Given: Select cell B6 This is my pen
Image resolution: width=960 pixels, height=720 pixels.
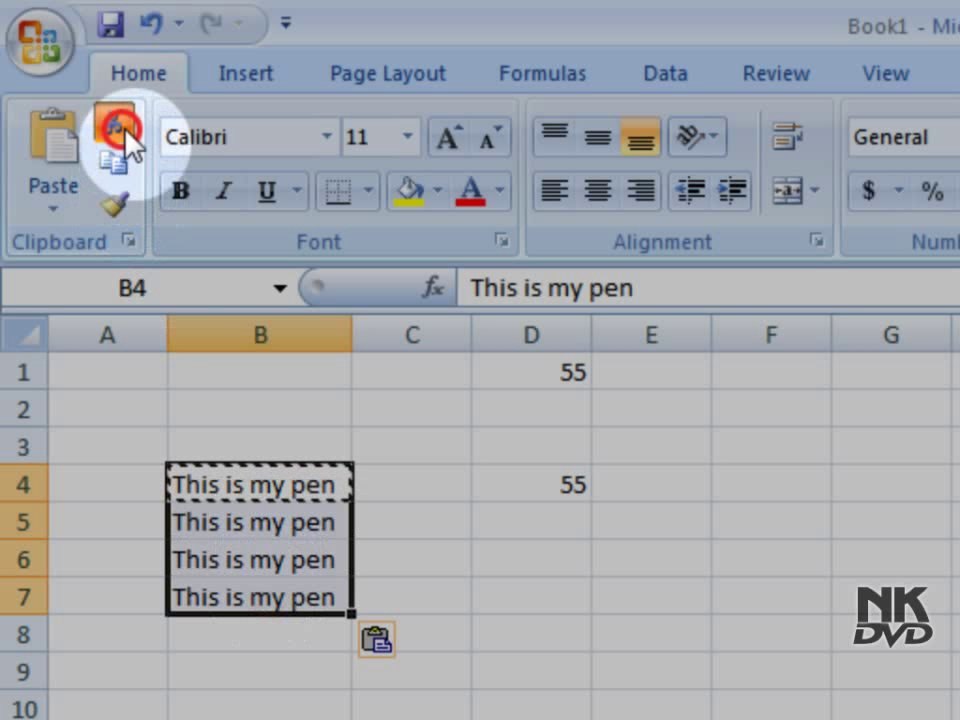Looking at the screenshot, I should [x=260, y=559].
